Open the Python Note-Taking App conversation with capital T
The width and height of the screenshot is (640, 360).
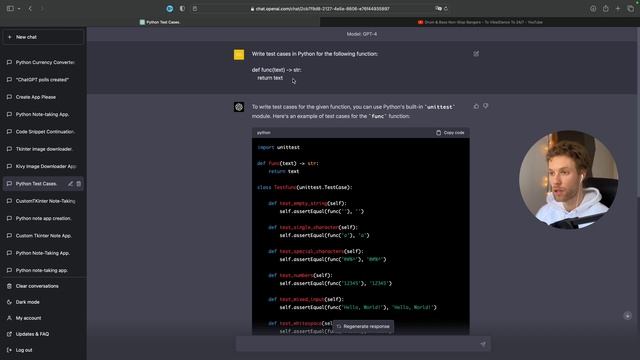43,253
